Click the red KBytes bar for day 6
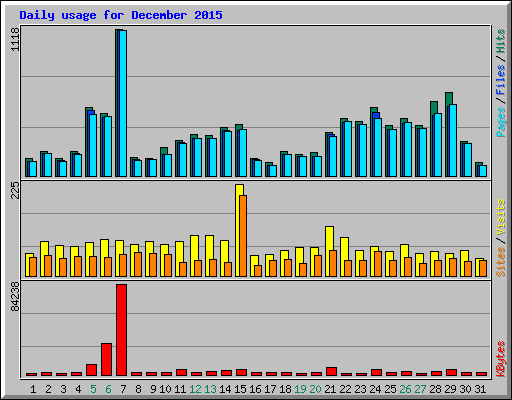This screenshot has height=400, width=512. click(x=106, y=359)
